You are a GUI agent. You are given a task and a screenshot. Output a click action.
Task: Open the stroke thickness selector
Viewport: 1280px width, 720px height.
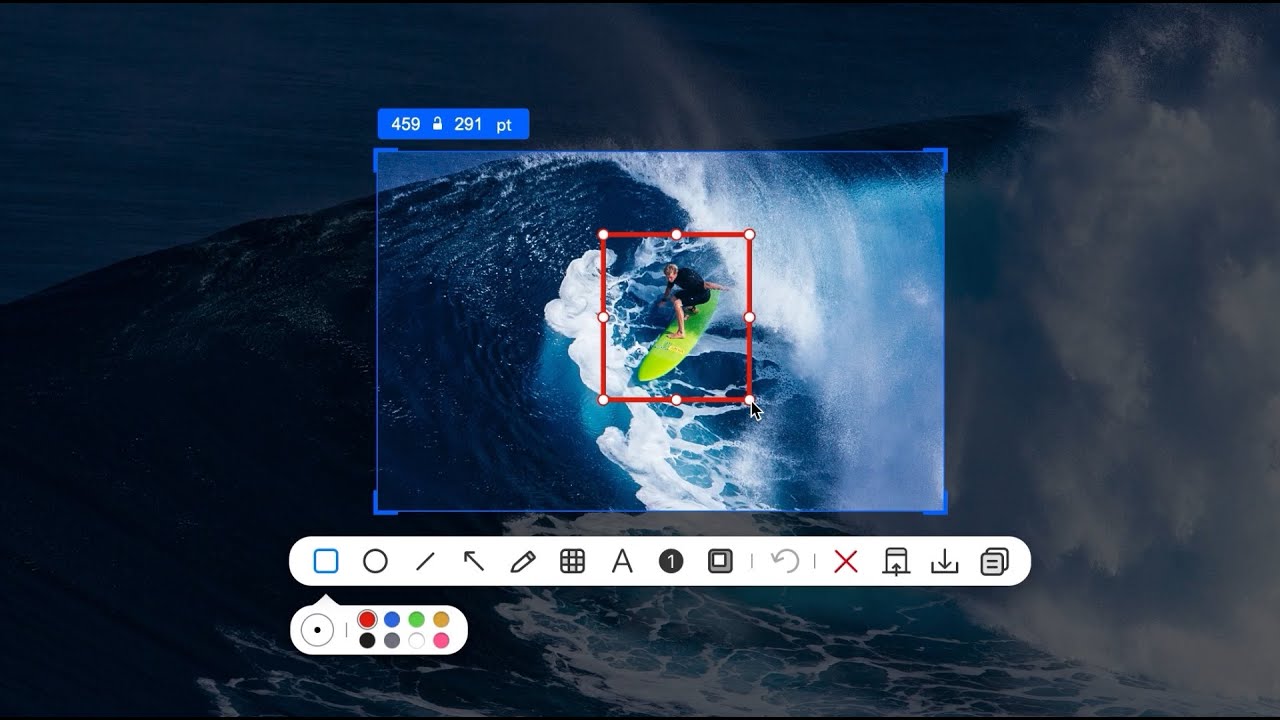click(317, 631)
